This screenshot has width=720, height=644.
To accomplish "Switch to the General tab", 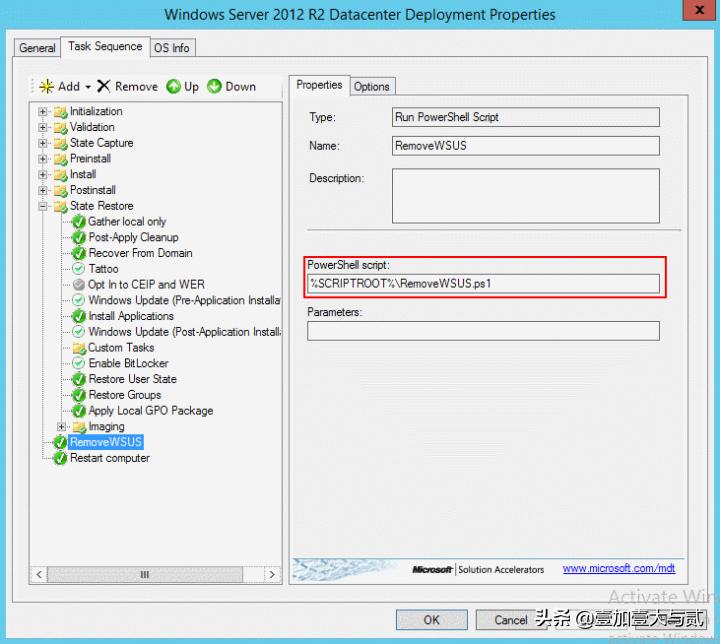I will click(37, 48).
